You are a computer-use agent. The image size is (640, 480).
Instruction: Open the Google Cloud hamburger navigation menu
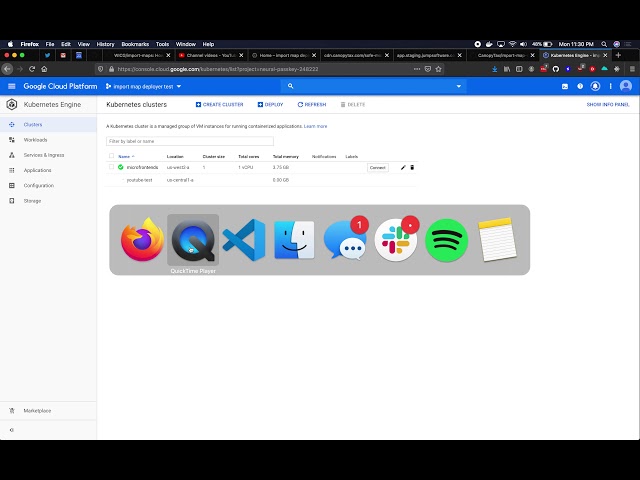pyautogui.click(x=11, y=86)
